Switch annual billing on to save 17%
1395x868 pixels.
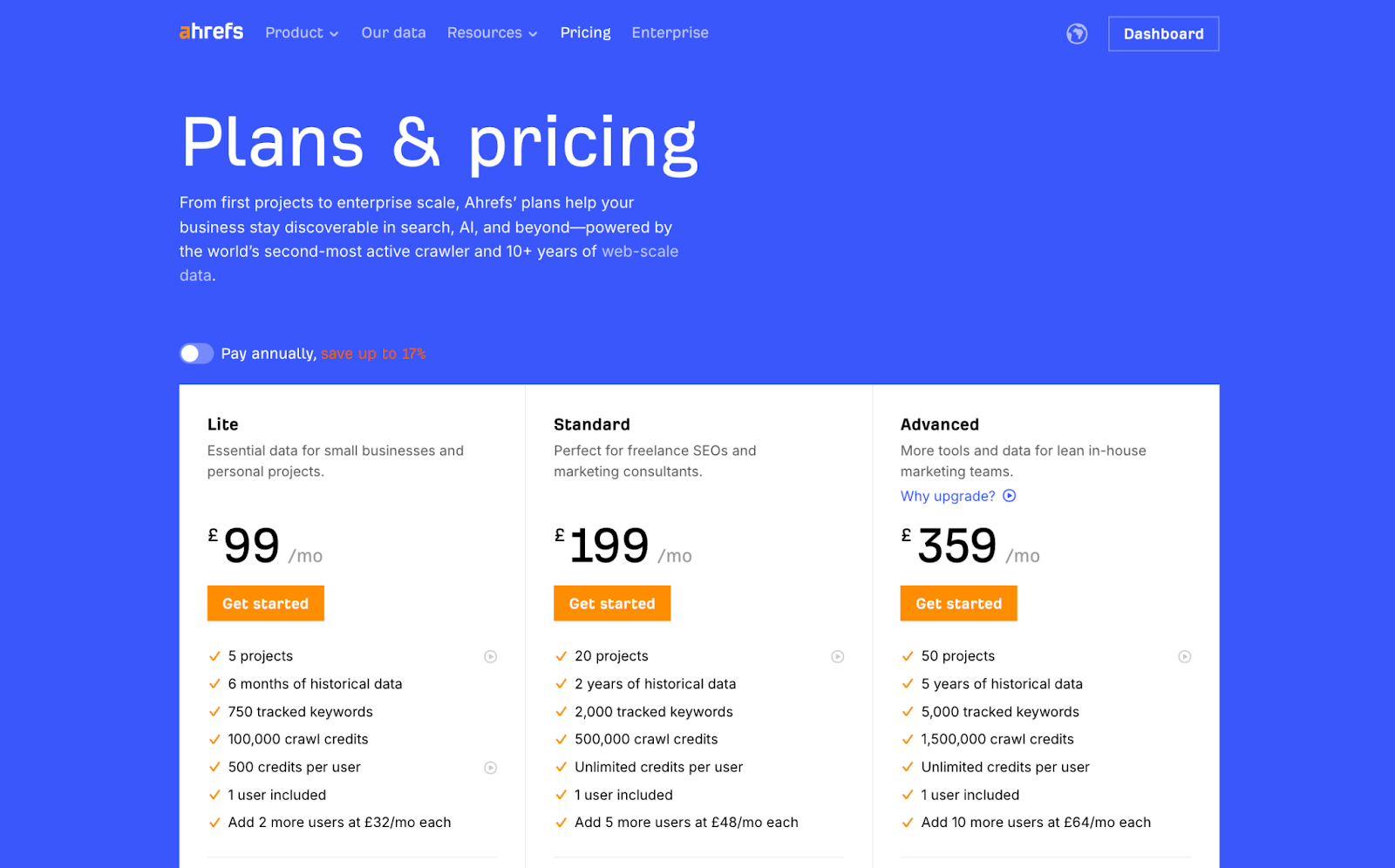[x=196, y=353]
